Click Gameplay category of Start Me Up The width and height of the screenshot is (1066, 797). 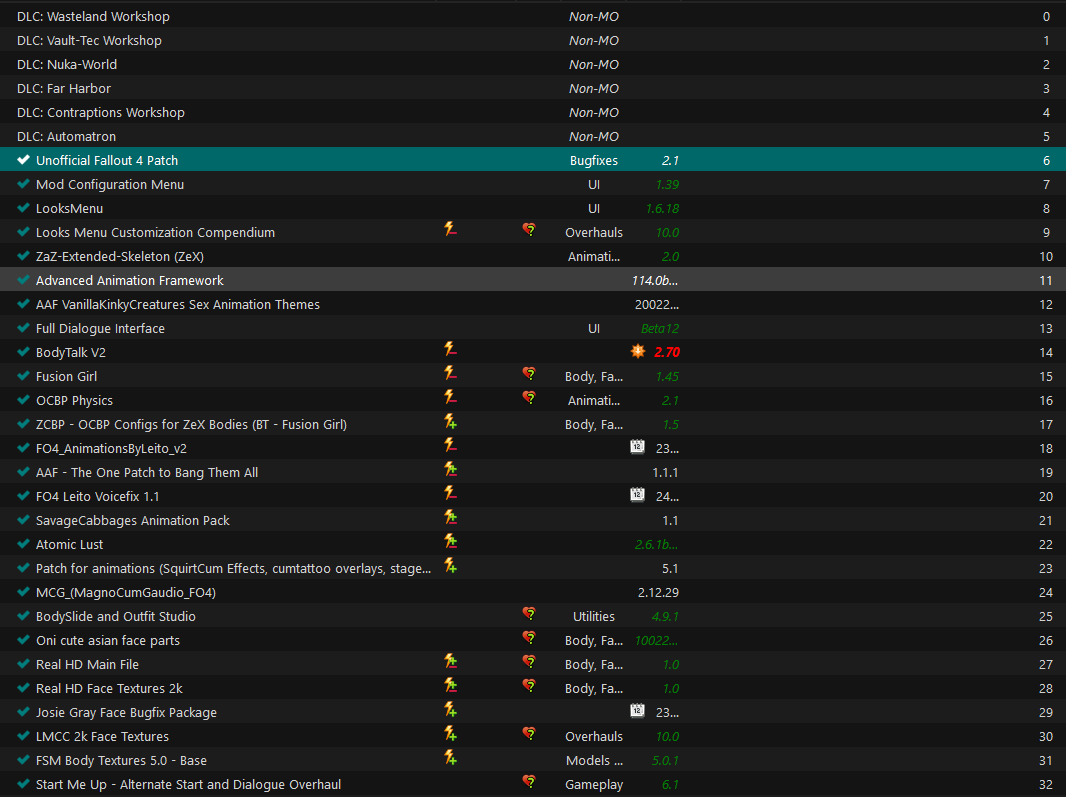tap(594, 784)
